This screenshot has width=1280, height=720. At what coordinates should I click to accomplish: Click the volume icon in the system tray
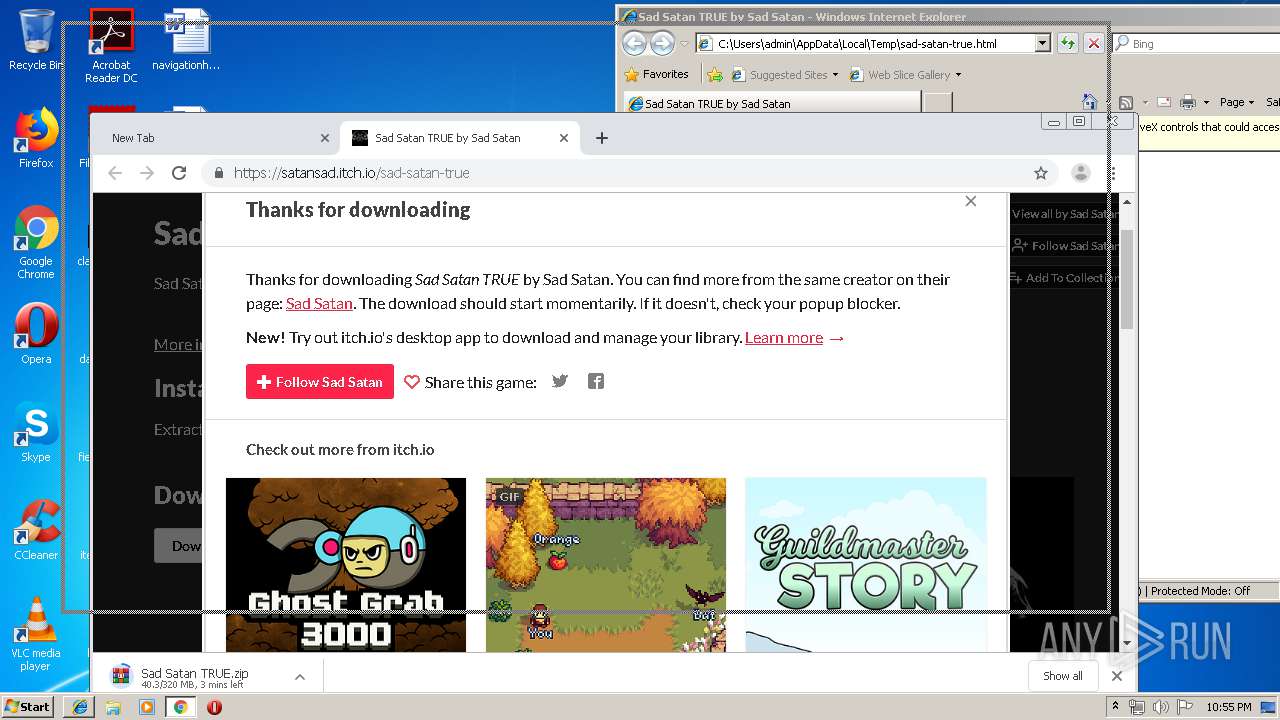pos(1160,707)
